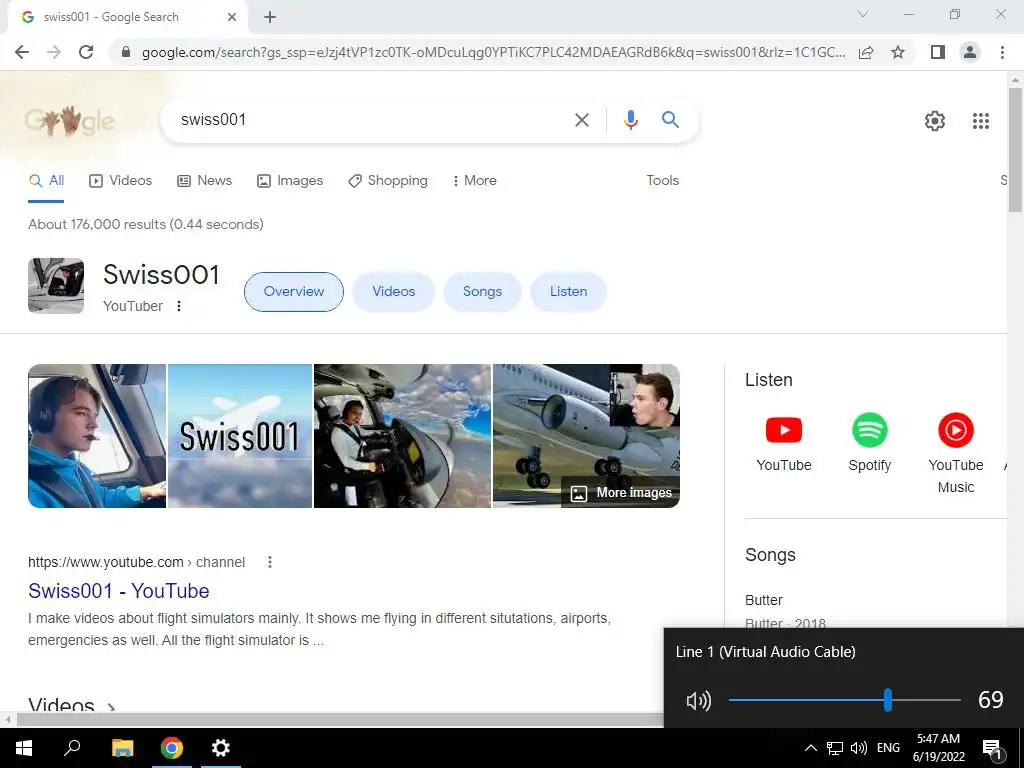Screen dimensions: 1024x768
Task: Open a new browser tab
Action: [270, 17]
